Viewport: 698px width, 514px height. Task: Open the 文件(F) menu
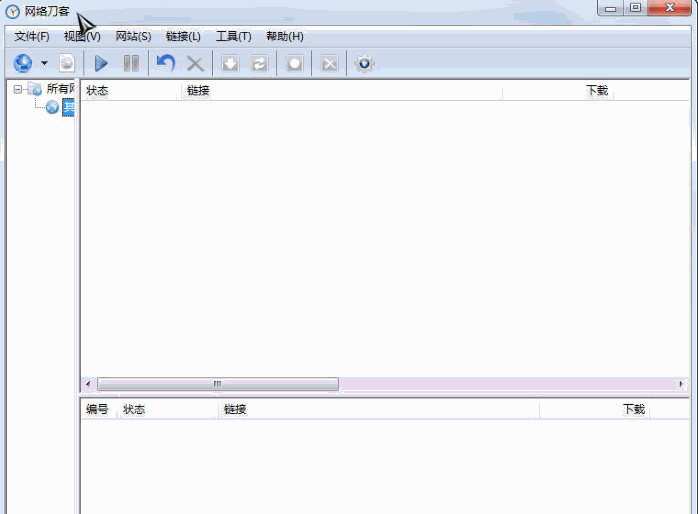point(32,36)
